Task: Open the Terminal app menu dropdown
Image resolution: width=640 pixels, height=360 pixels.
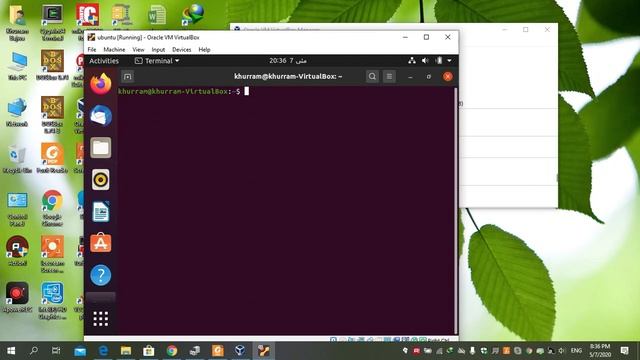Action: click(157, 61)
